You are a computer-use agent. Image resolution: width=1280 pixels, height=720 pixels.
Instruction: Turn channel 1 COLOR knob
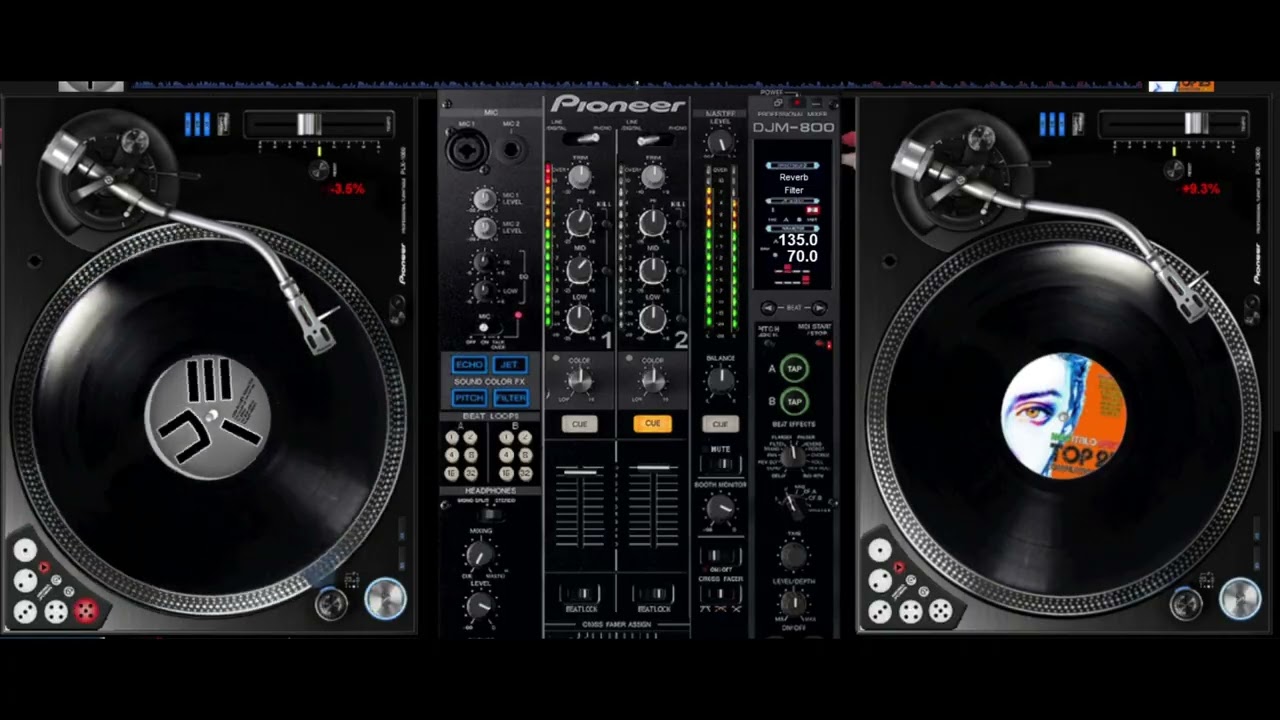point(580,380)
